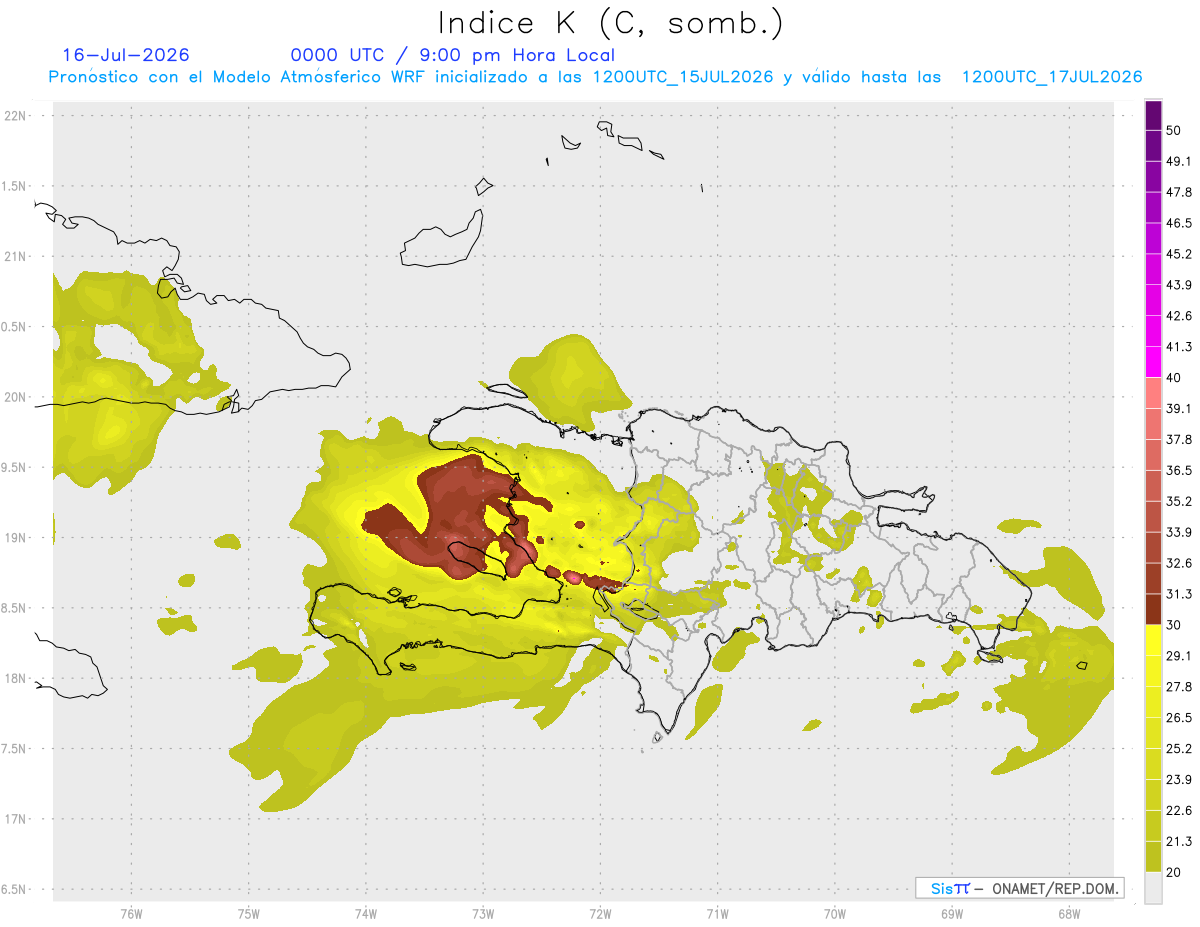1200x927 pixels.
Task: Click the colorbar value 45.2
Action: click(1179, 254)
